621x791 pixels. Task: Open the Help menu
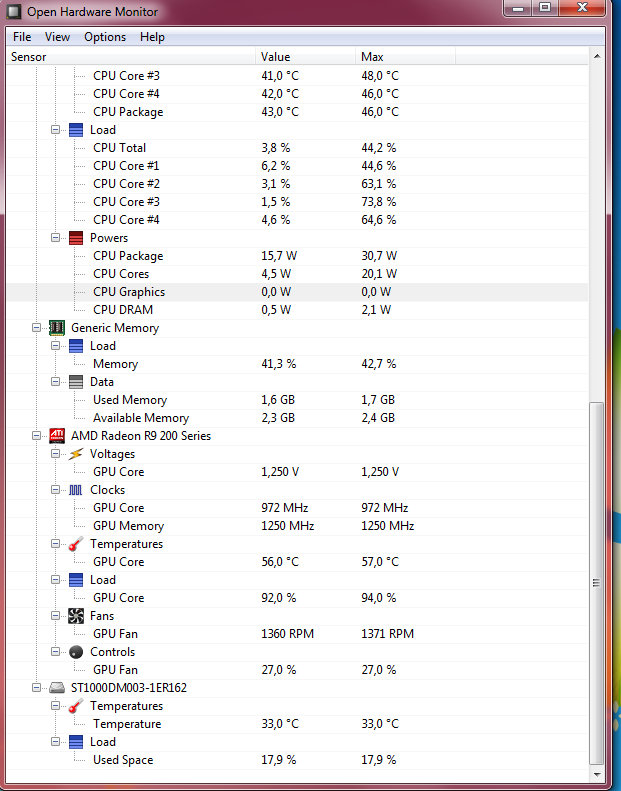point(152,37)
